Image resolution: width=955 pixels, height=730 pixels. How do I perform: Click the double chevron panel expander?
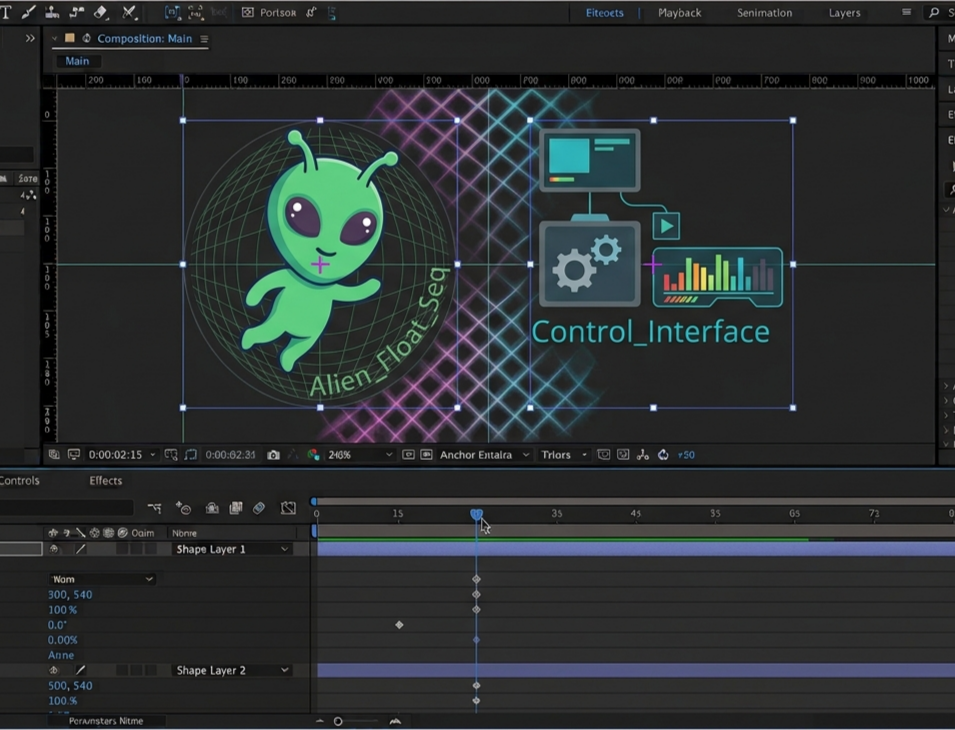tap(30, 38)
